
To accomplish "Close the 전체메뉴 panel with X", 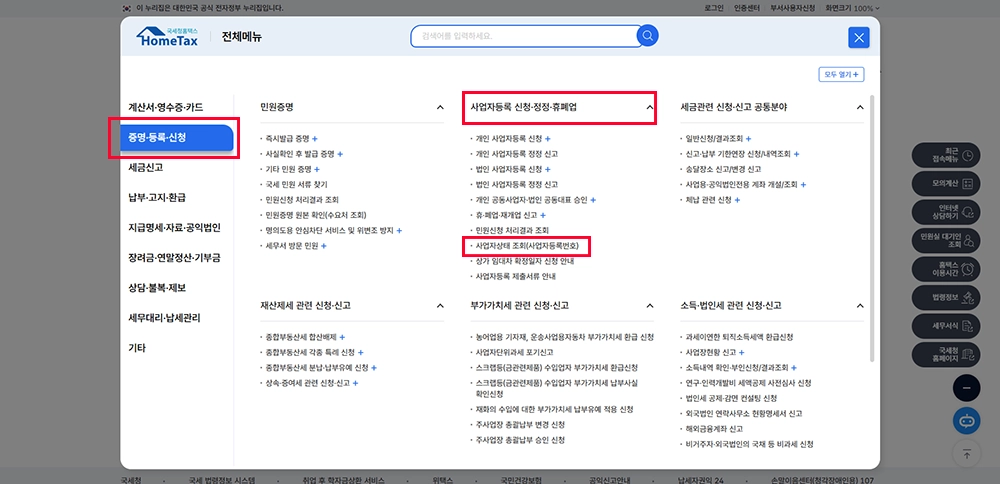I will pyautogui.click(x=858, y=38).
